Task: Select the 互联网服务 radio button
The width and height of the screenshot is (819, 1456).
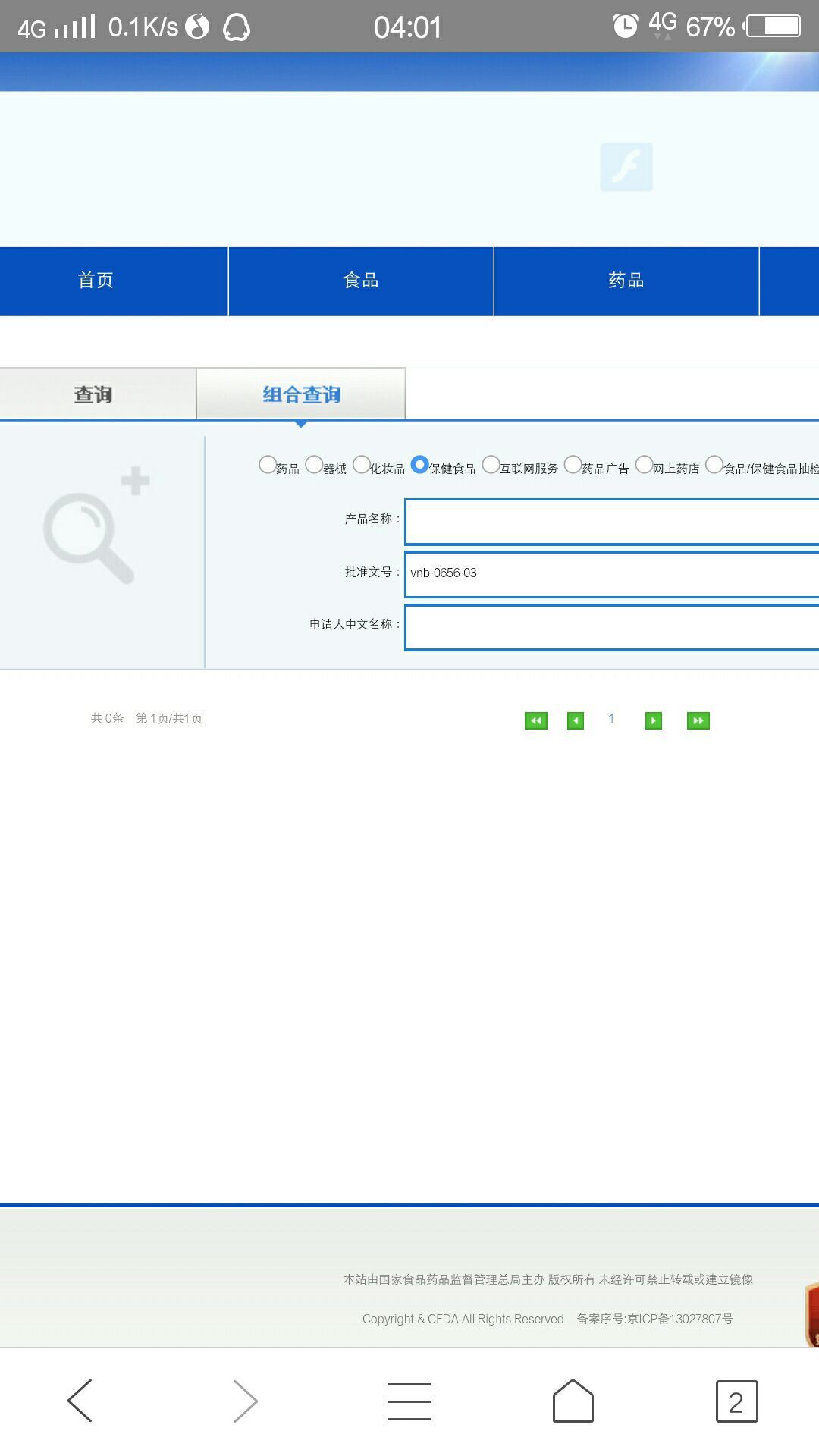Action: 491,464
